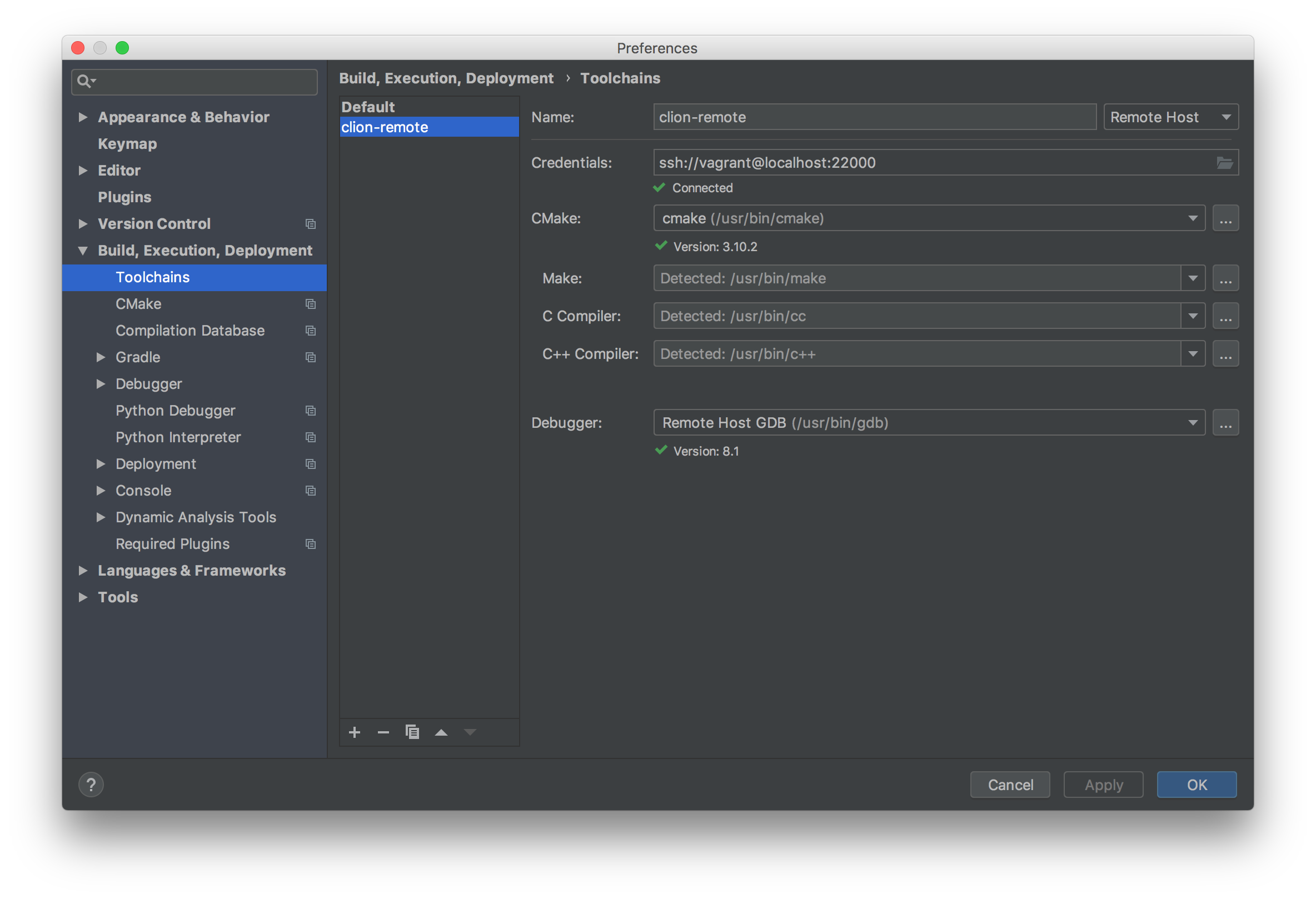Select the Default toolchain entry

(x=368, y=107)
